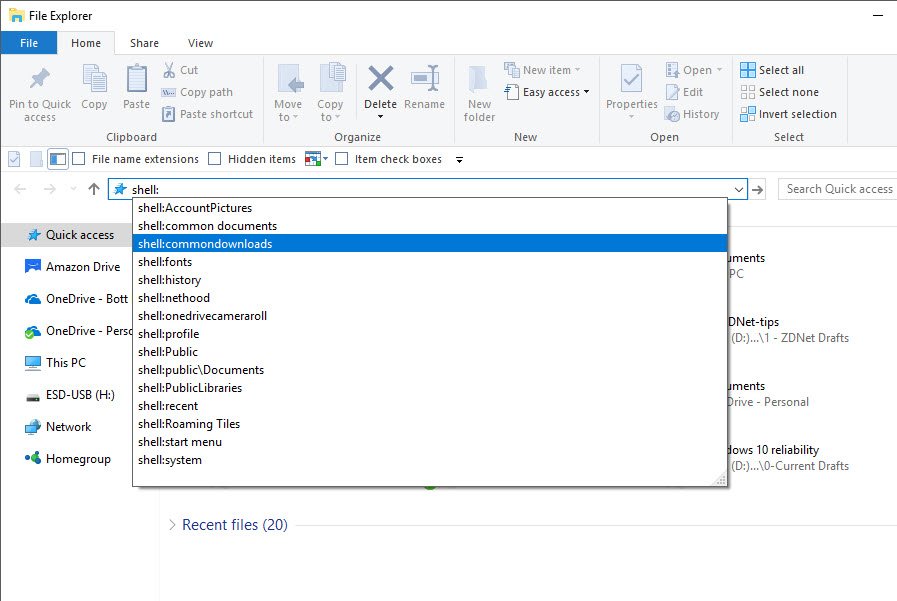Click the New folder icon
The image size is (897, 601).
click(478, 79)
